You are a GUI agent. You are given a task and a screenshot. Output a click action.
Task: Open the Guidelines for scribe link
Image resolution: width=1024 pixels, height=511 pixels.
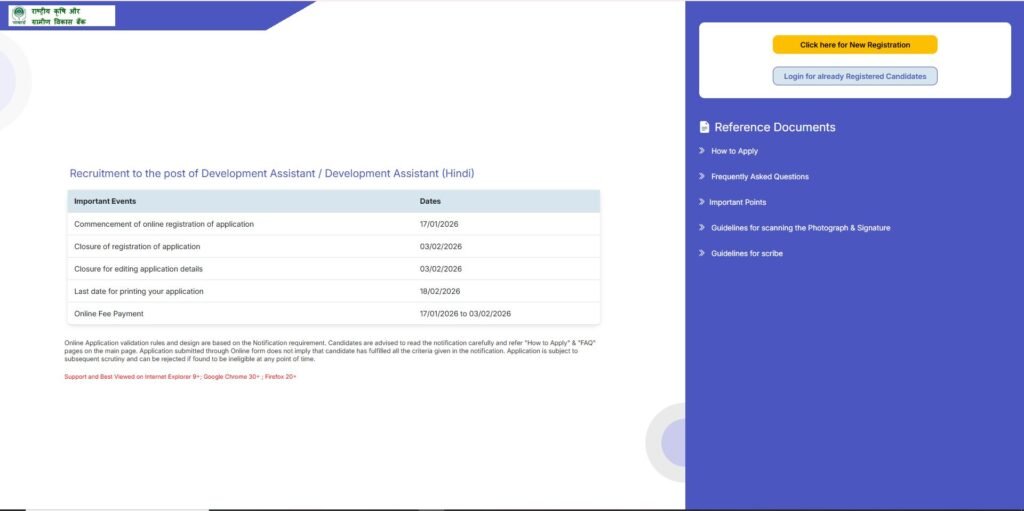tap(746, 253)
